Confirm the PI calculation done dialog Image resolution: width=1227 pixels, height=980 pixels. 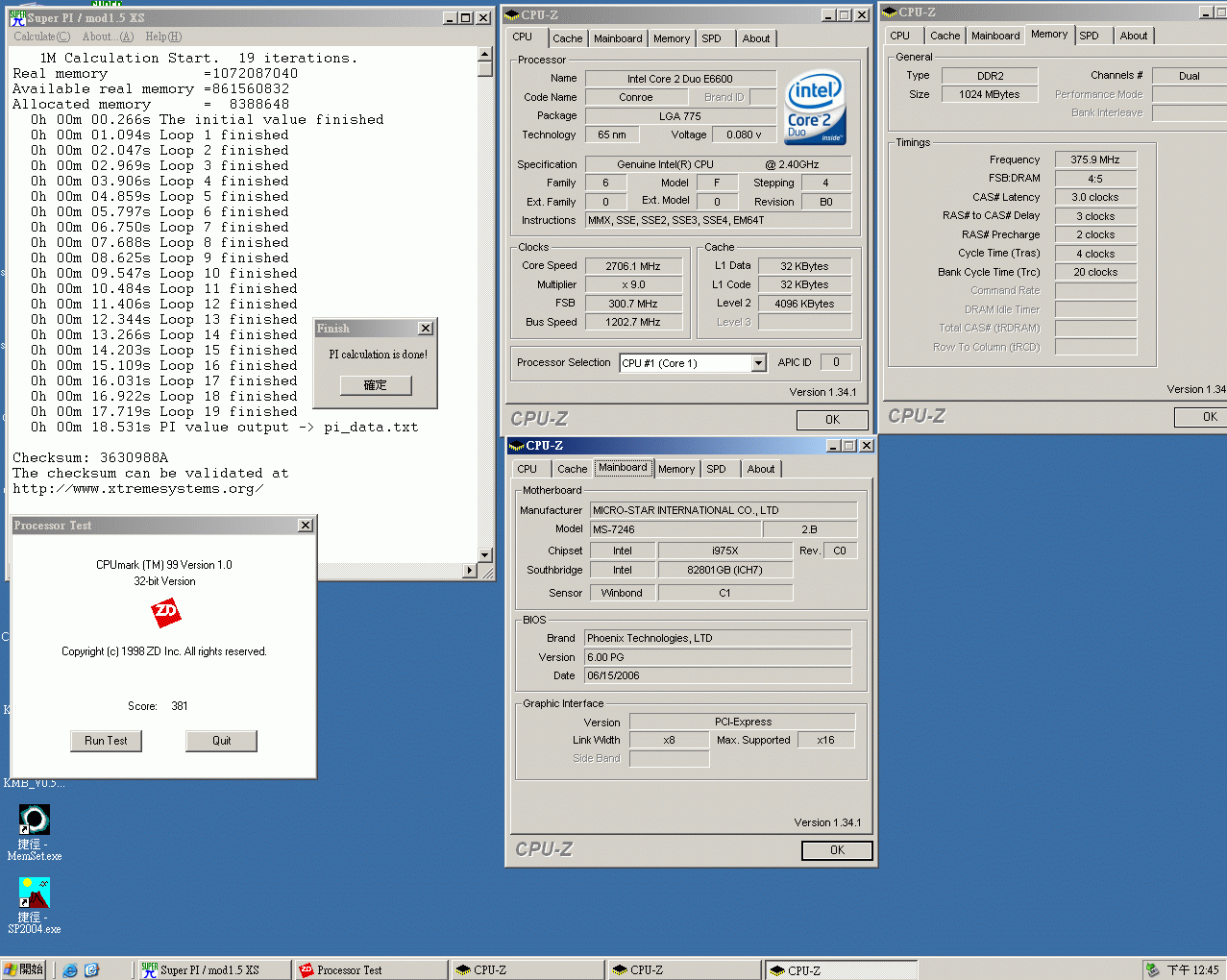375,385
